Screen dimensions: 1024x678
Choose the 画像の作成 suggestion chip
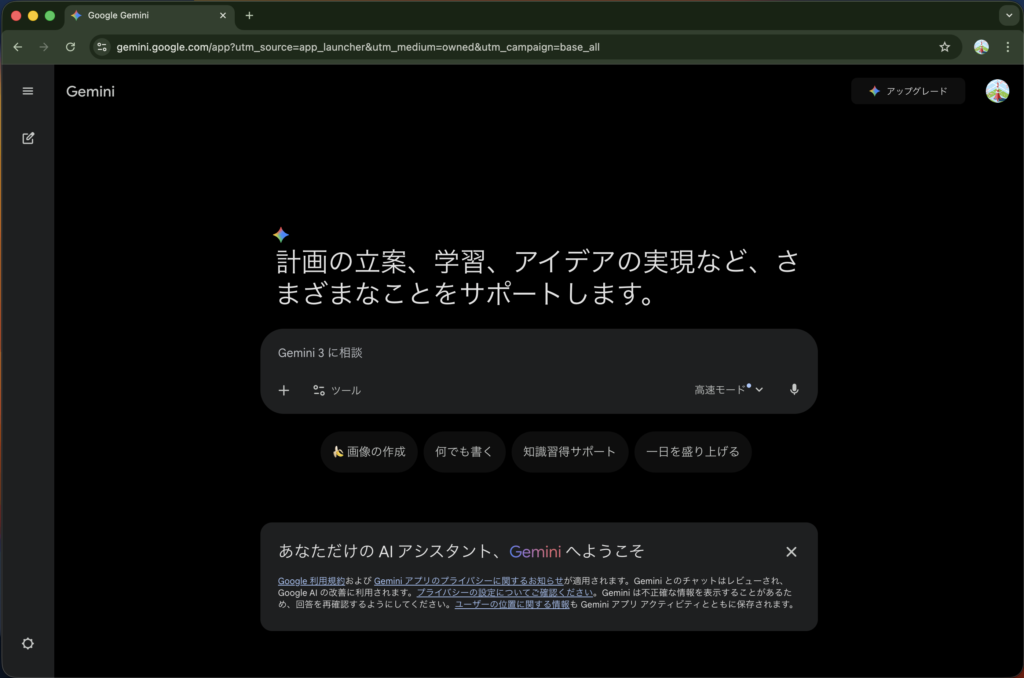tap(368, 452)
